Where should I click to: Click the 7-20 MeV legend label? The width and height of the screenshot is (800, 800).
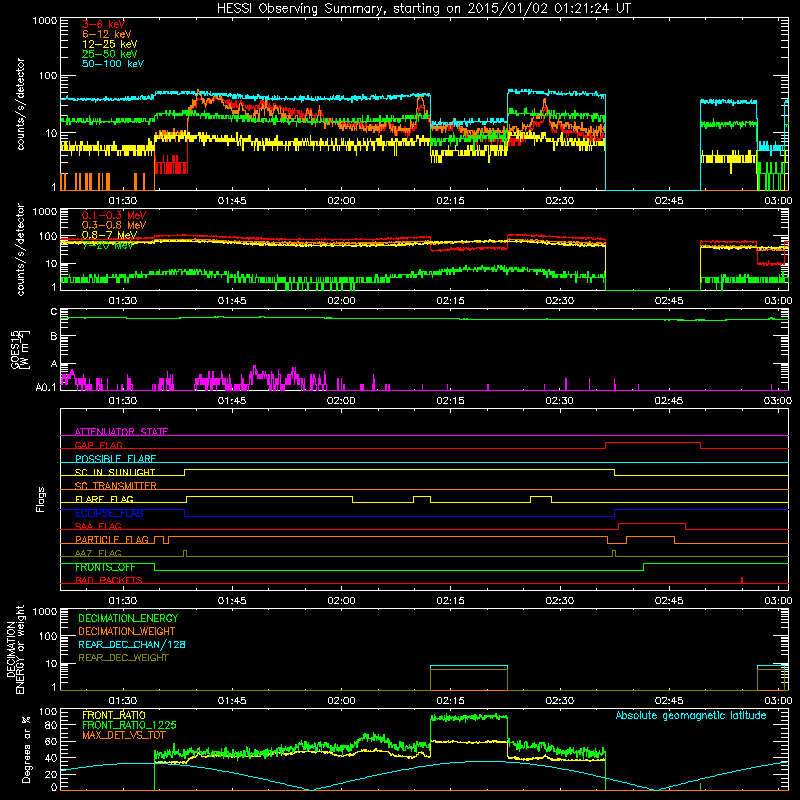coord(107,245)
